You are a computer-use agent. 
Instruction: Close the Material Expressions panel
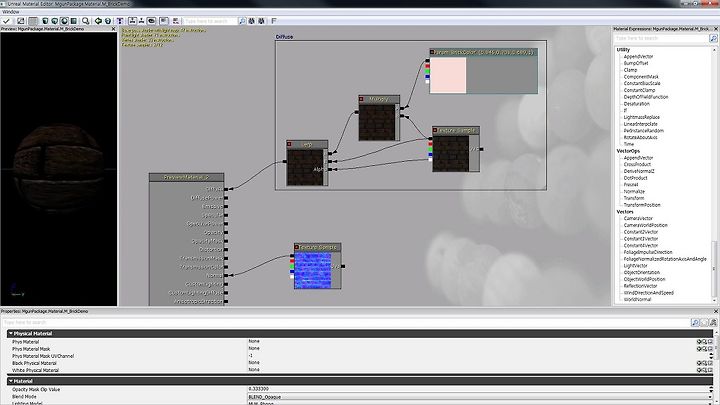[x=715, y=29]
